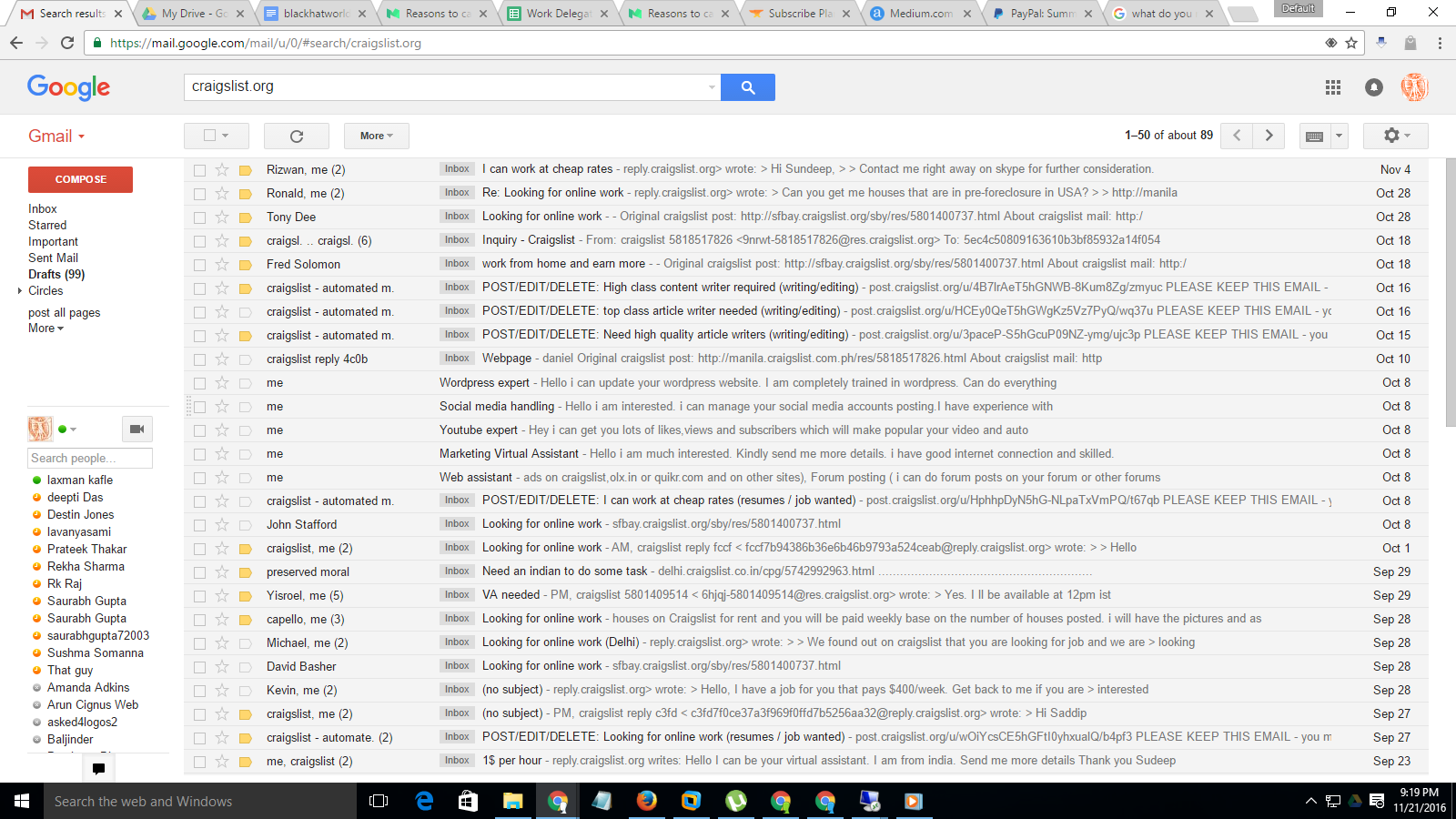The image size is (1456, 819).
Task: Open the Inbox folder
Action: (43, 208)
